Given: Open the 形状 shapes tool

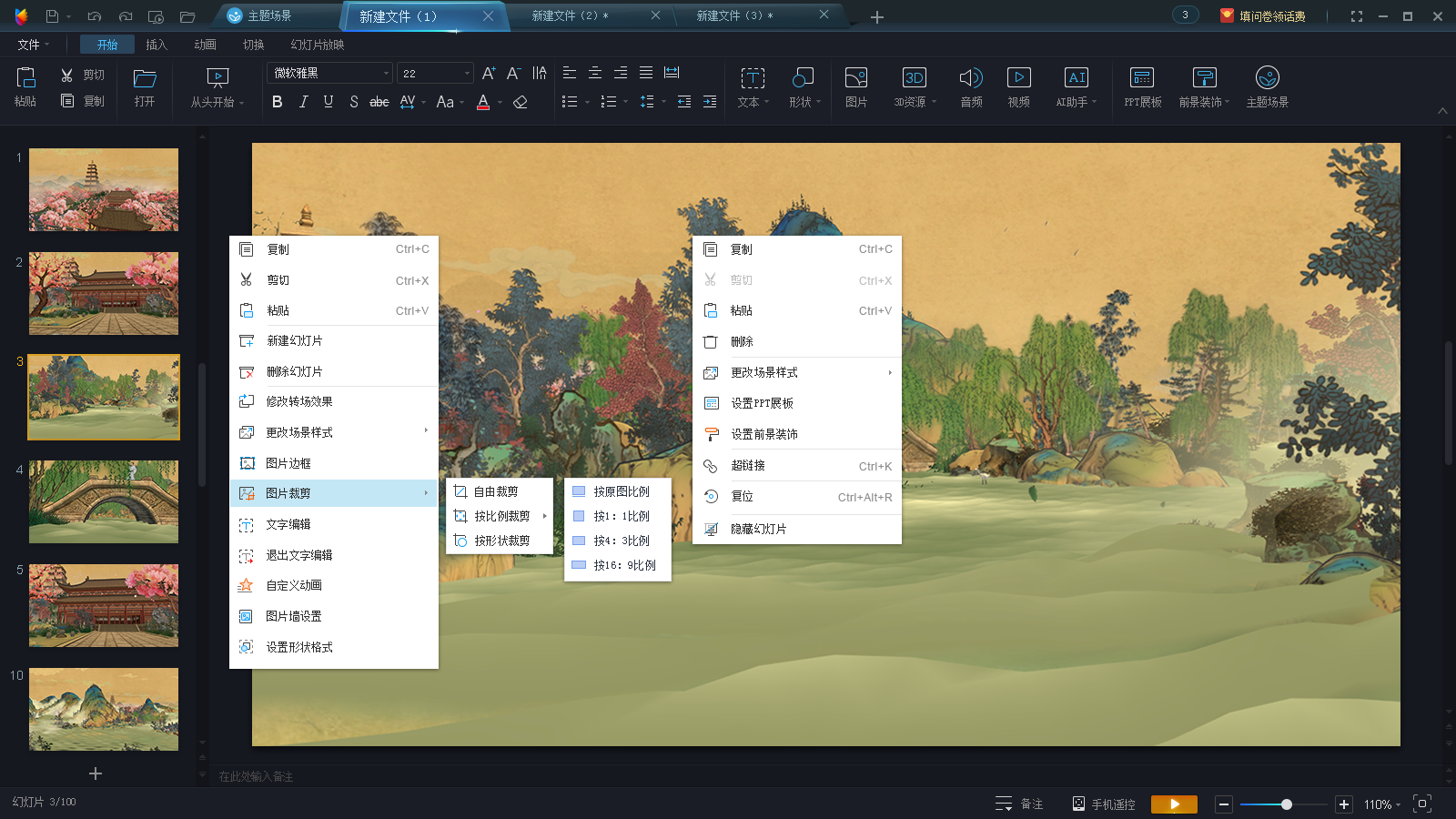Looking at the screenshot, I should tap(804, 86).
